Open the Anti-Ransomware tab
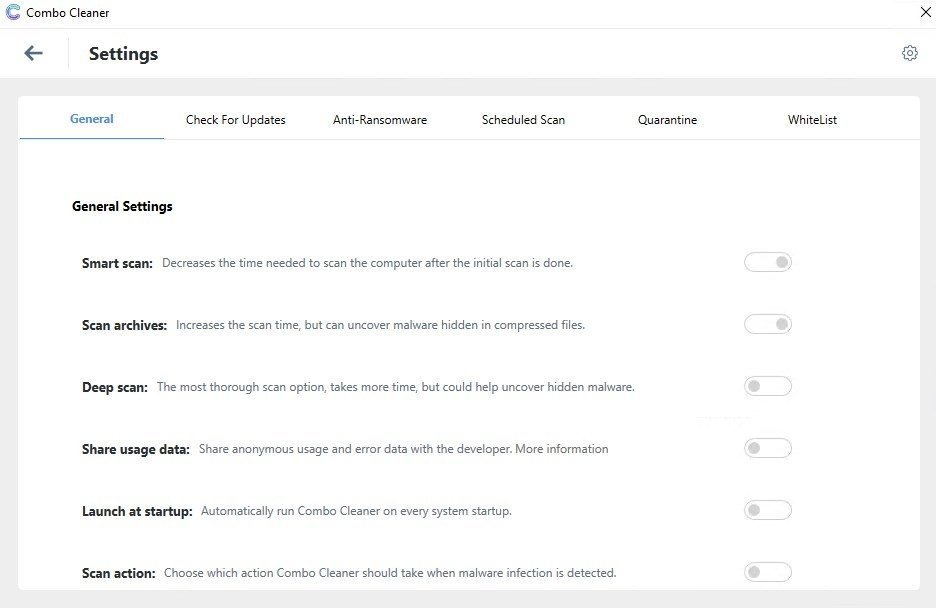The width and height of the screenshot is (936, 608). [380, 119]
